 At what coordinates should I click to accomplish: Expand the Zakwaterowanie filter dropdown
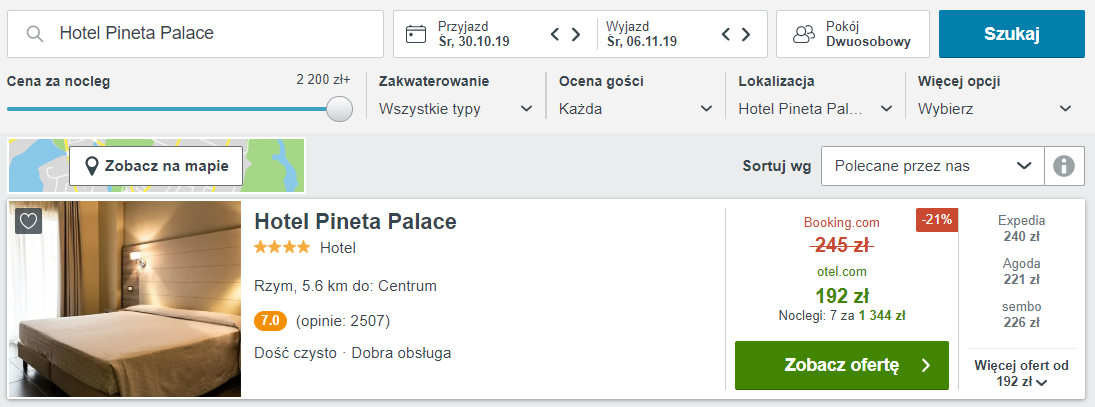click(x=455, y=109)
